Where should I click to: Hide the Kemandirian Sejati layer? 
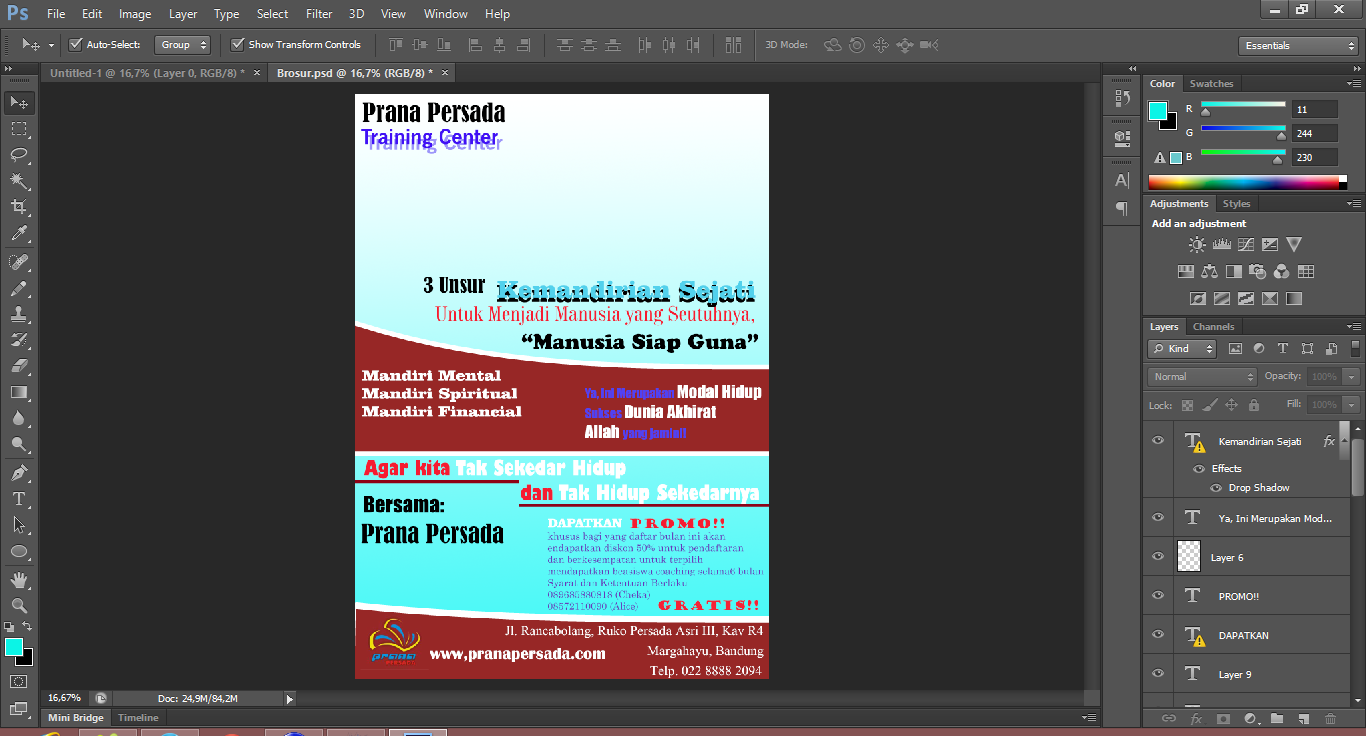pos(1158,440)
